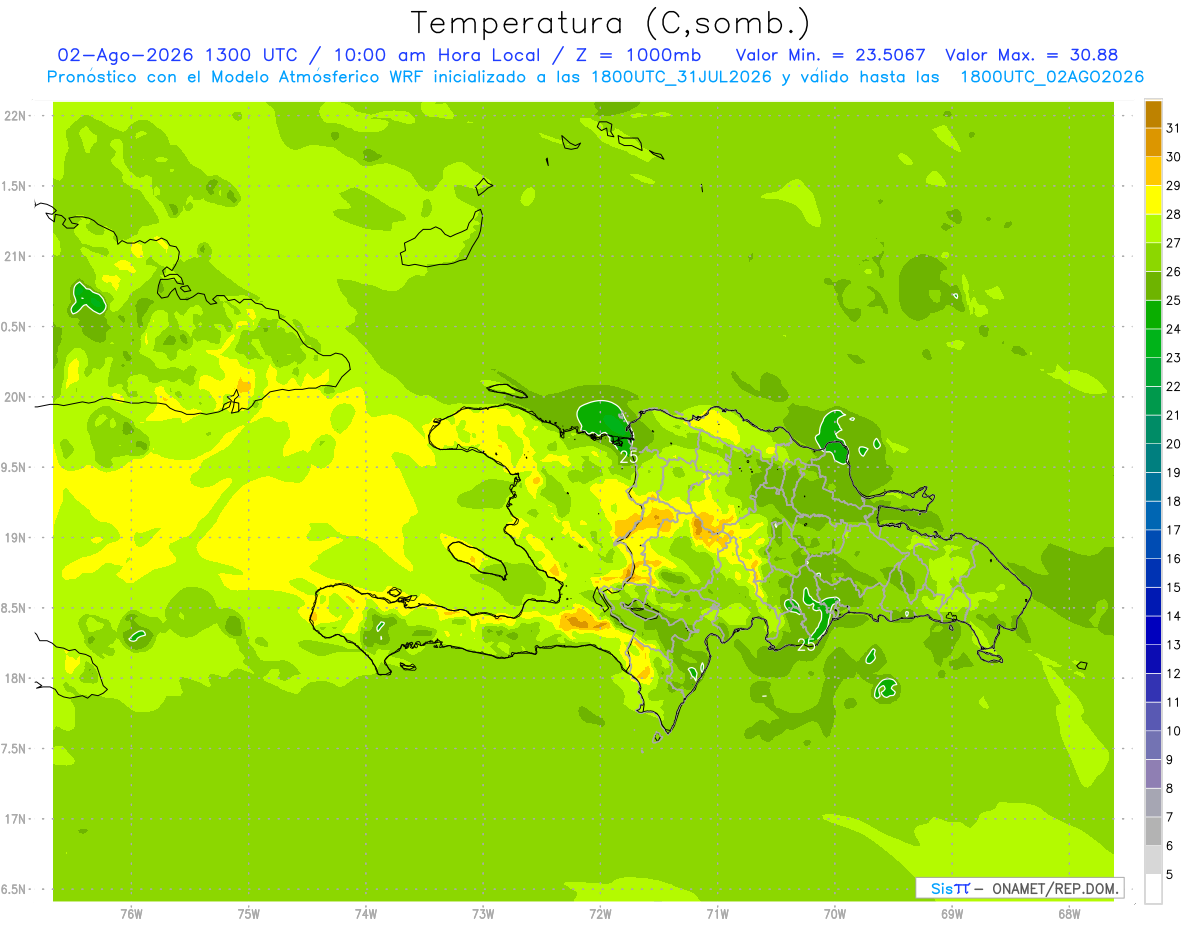The height and width of the screenshot is (927, 1200).
Task: Click the legend scale value 15
Action: [1174, 587]
